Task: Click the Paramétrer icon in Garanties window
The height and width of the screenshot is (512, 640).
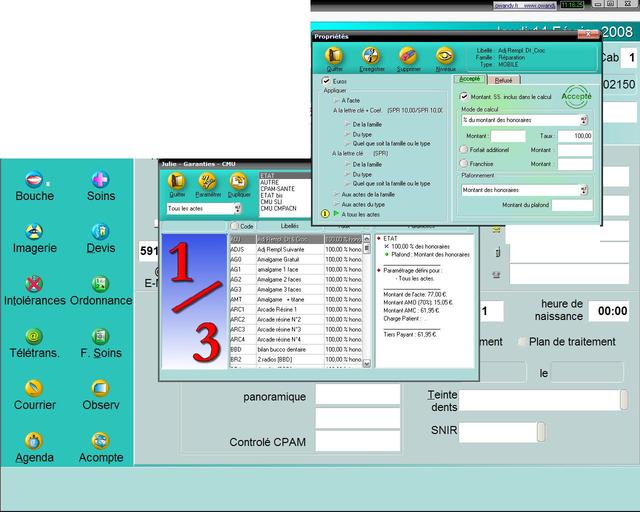Action: (x=208, y=182)
